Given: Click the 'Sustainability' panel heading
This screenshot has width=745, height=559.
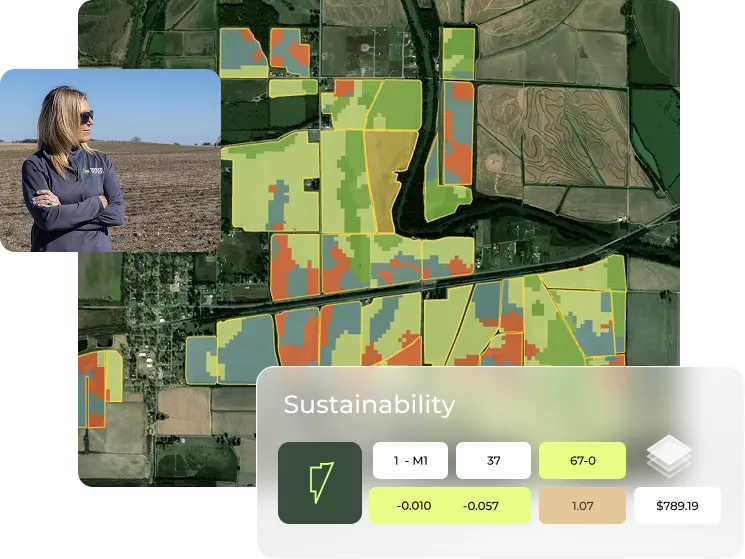Looking at the screenshot, I should [369, 405].
